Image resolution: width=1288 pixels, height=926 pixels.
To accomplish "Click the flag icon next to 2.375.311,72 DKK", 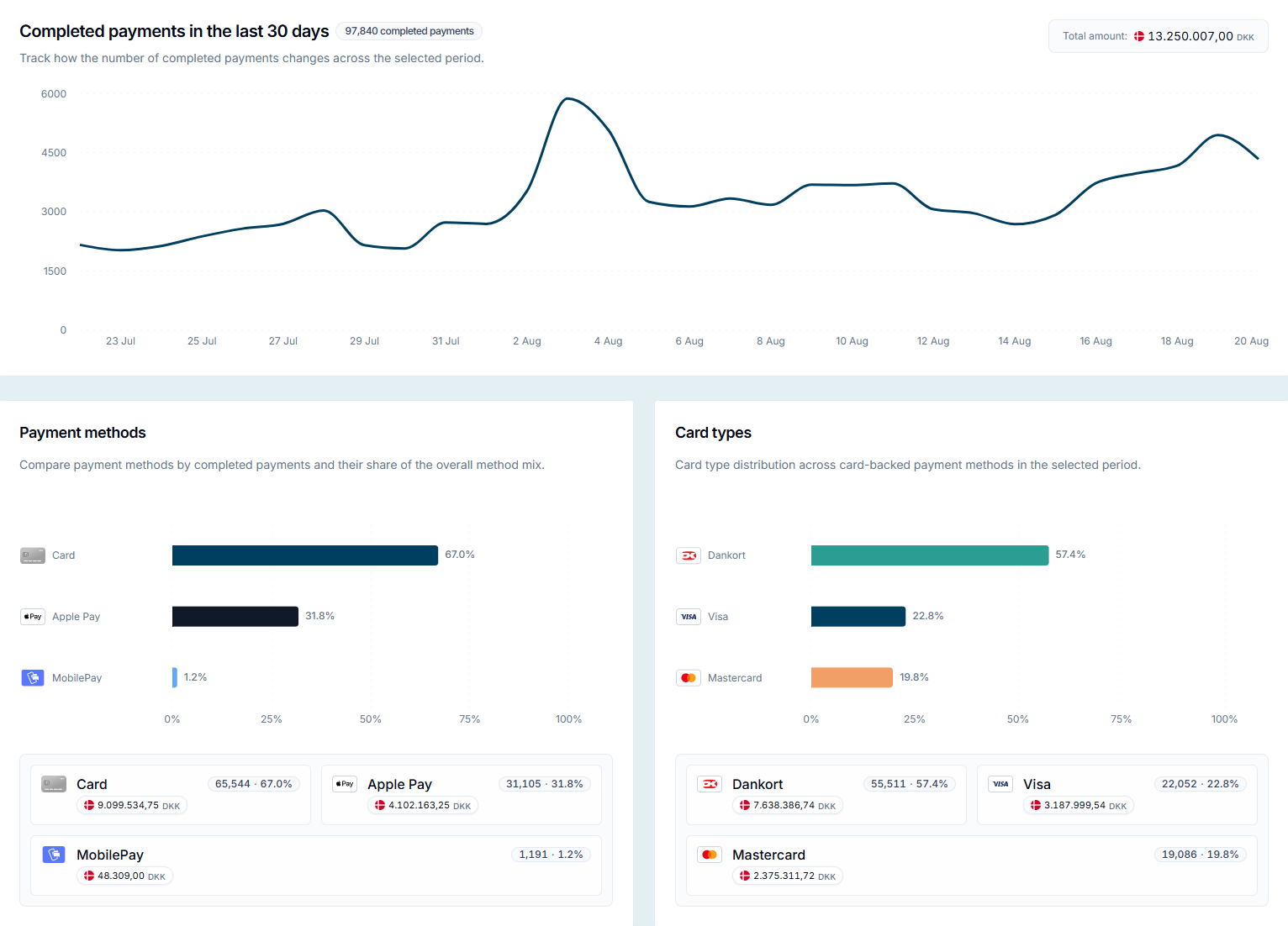I will pyautogui.click(x=745, y=876).
